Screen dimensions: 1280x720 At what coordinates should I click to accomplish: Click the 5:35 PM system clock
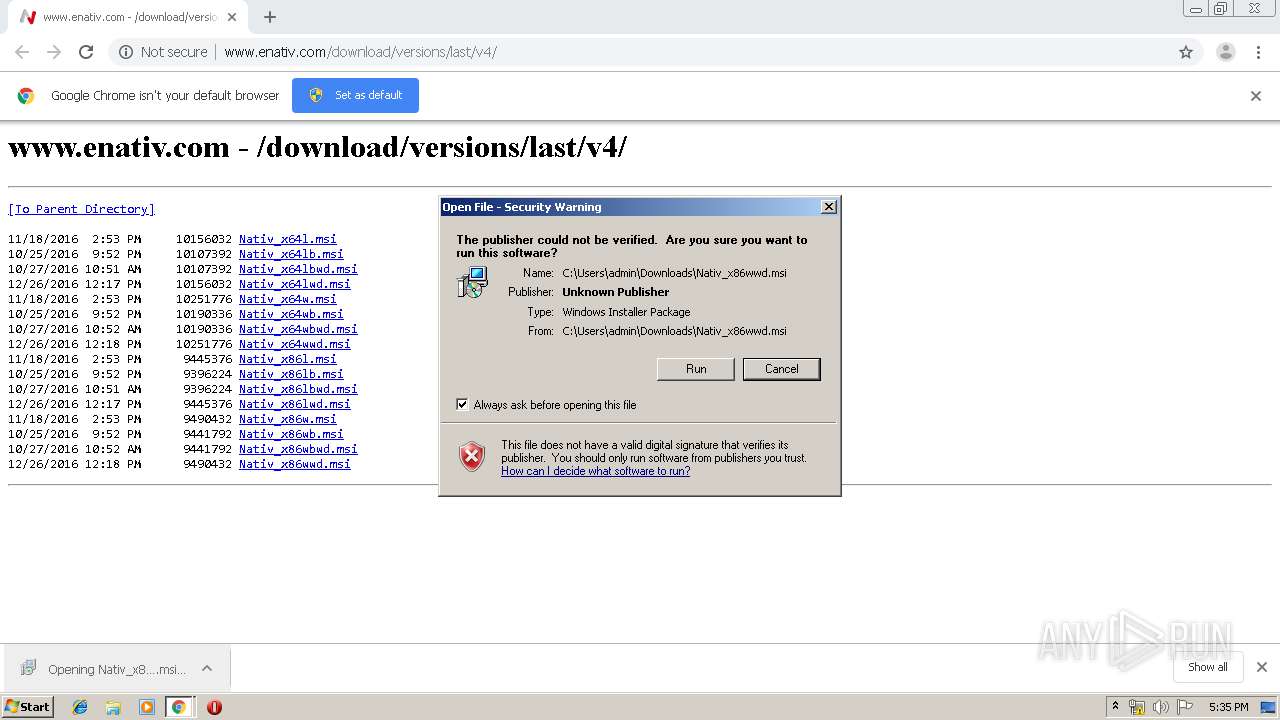click(1228, 707)
